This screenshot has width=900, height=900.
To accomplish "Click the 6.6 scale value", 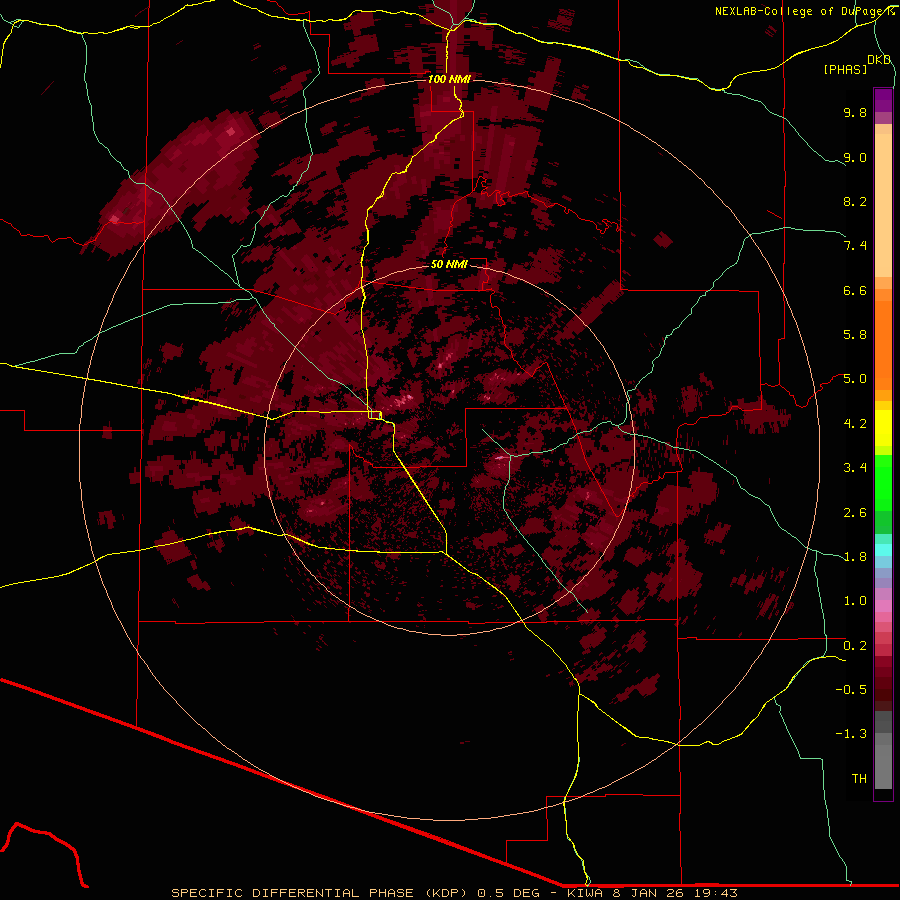I will pos(855,290).
